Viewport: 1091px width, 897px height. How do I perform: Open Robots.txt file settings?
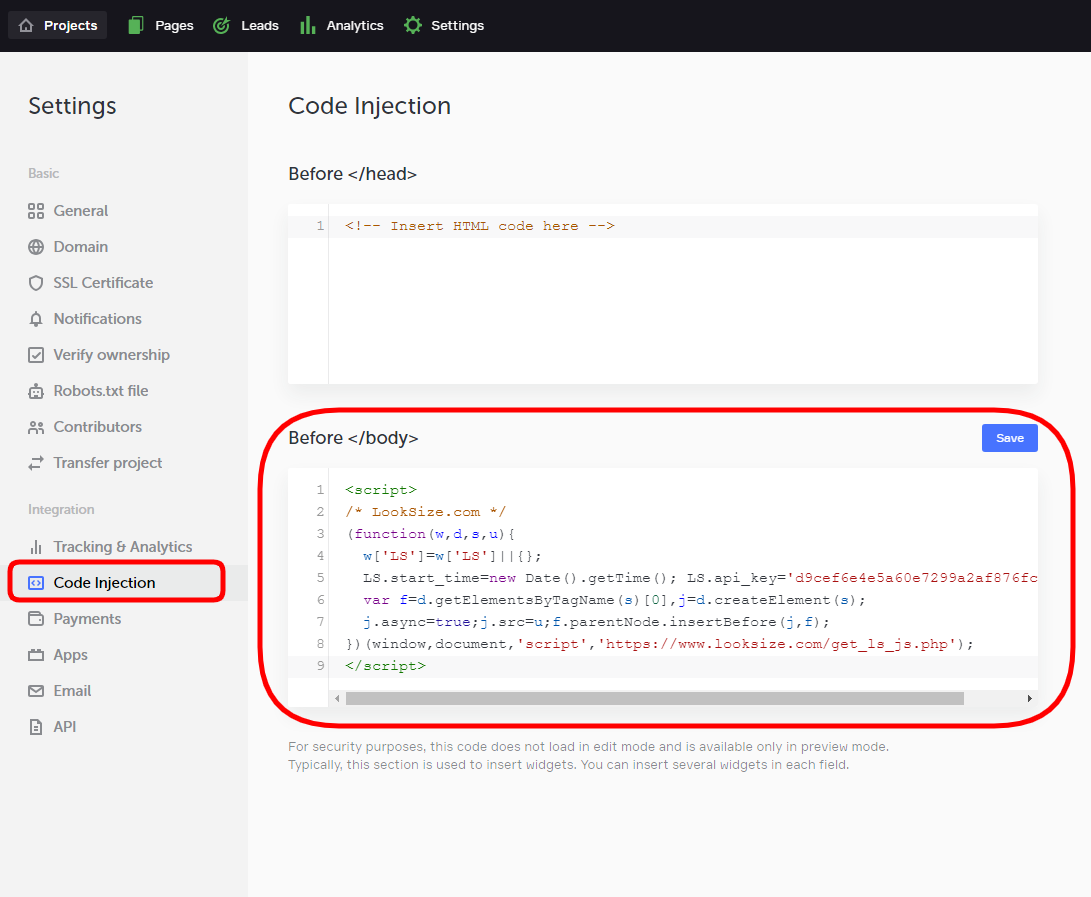[88, 391]
